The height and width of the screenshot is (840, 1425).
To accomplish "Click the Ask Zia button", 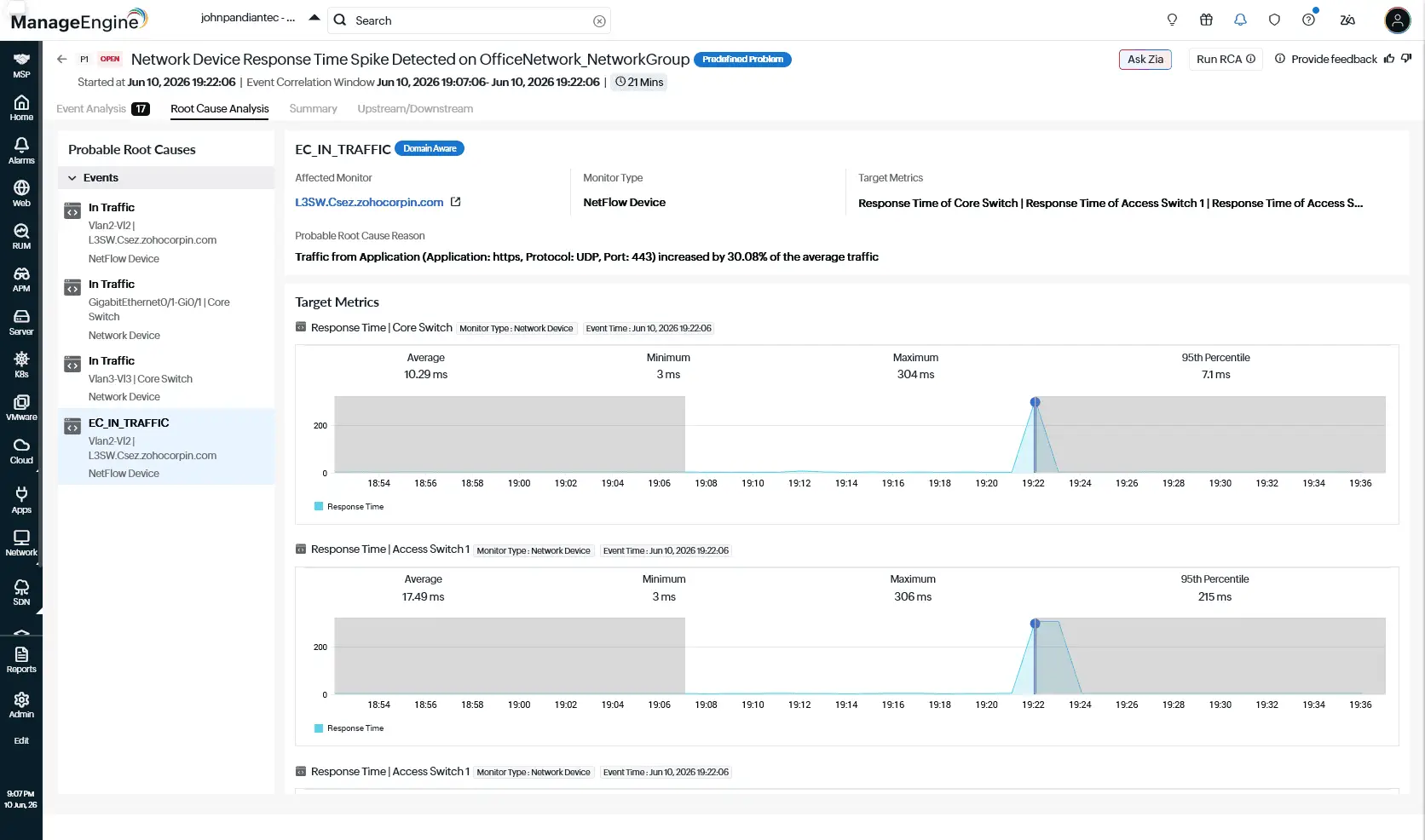I will point(1145,59).
